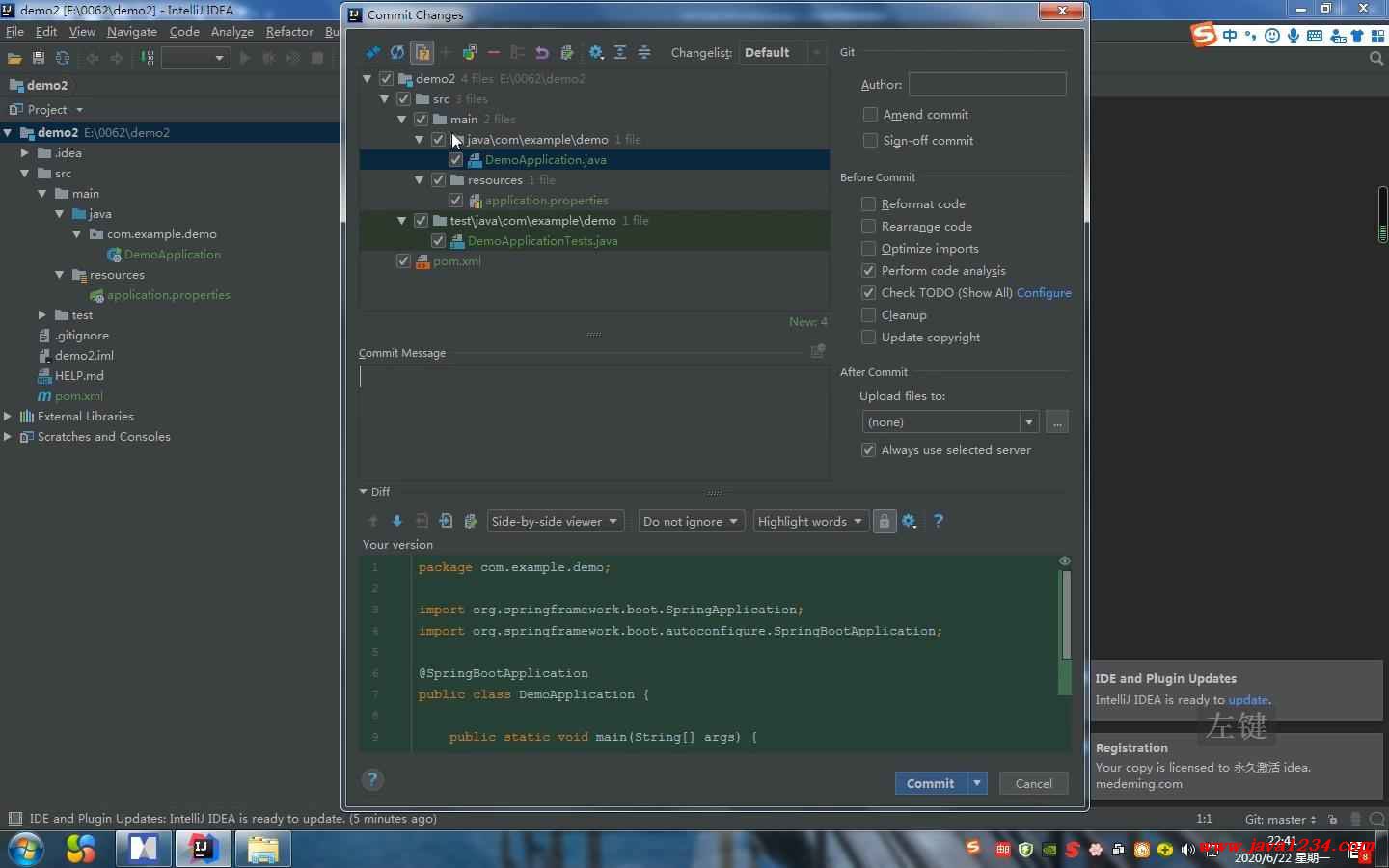Open the Analyze menu
This screenshot has height=868, width=1389.
[232, 31]
